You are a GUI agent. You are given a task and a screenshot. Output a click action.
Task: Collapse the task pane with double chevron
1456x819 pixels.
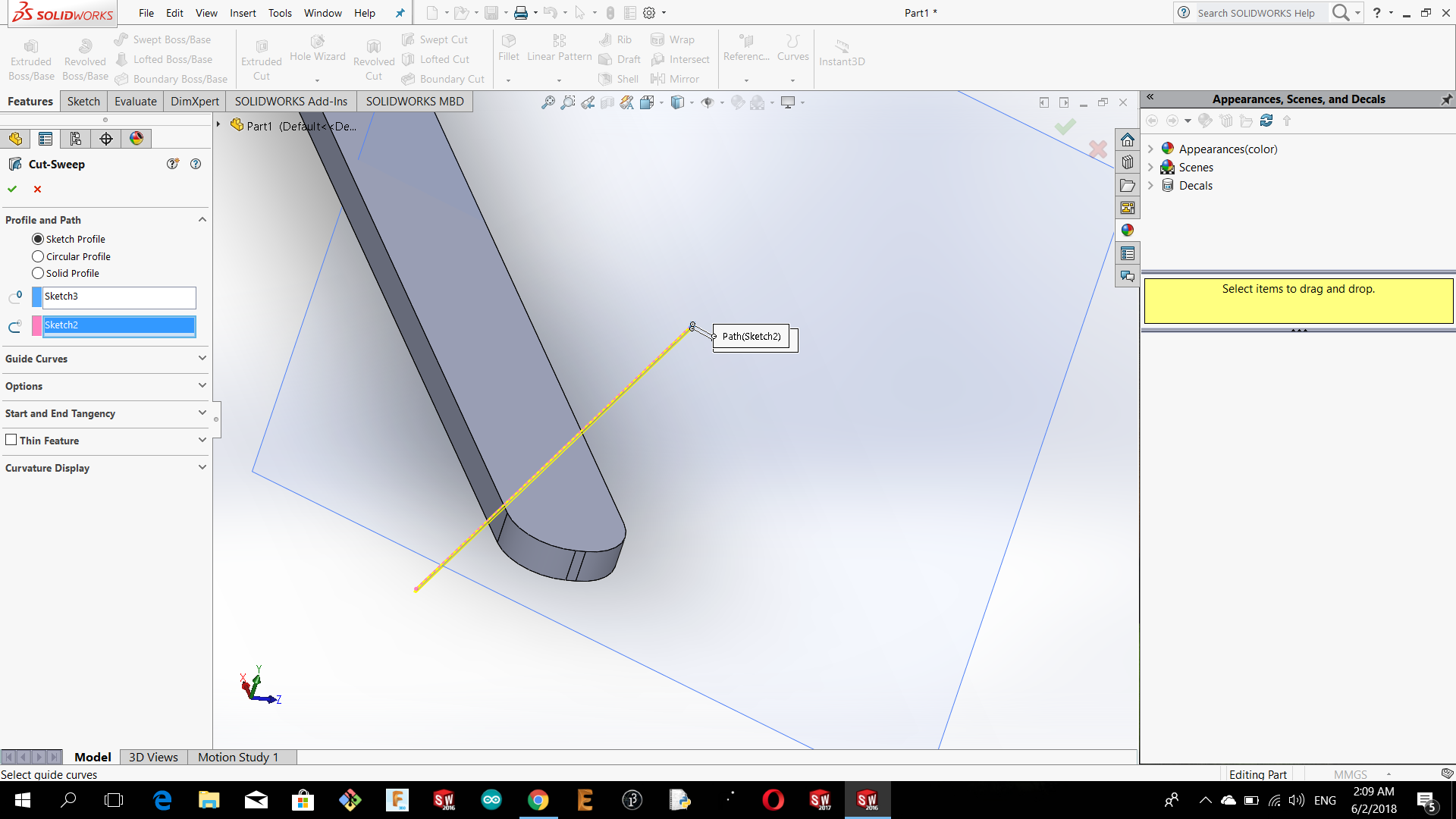[x=1150, y=97]
